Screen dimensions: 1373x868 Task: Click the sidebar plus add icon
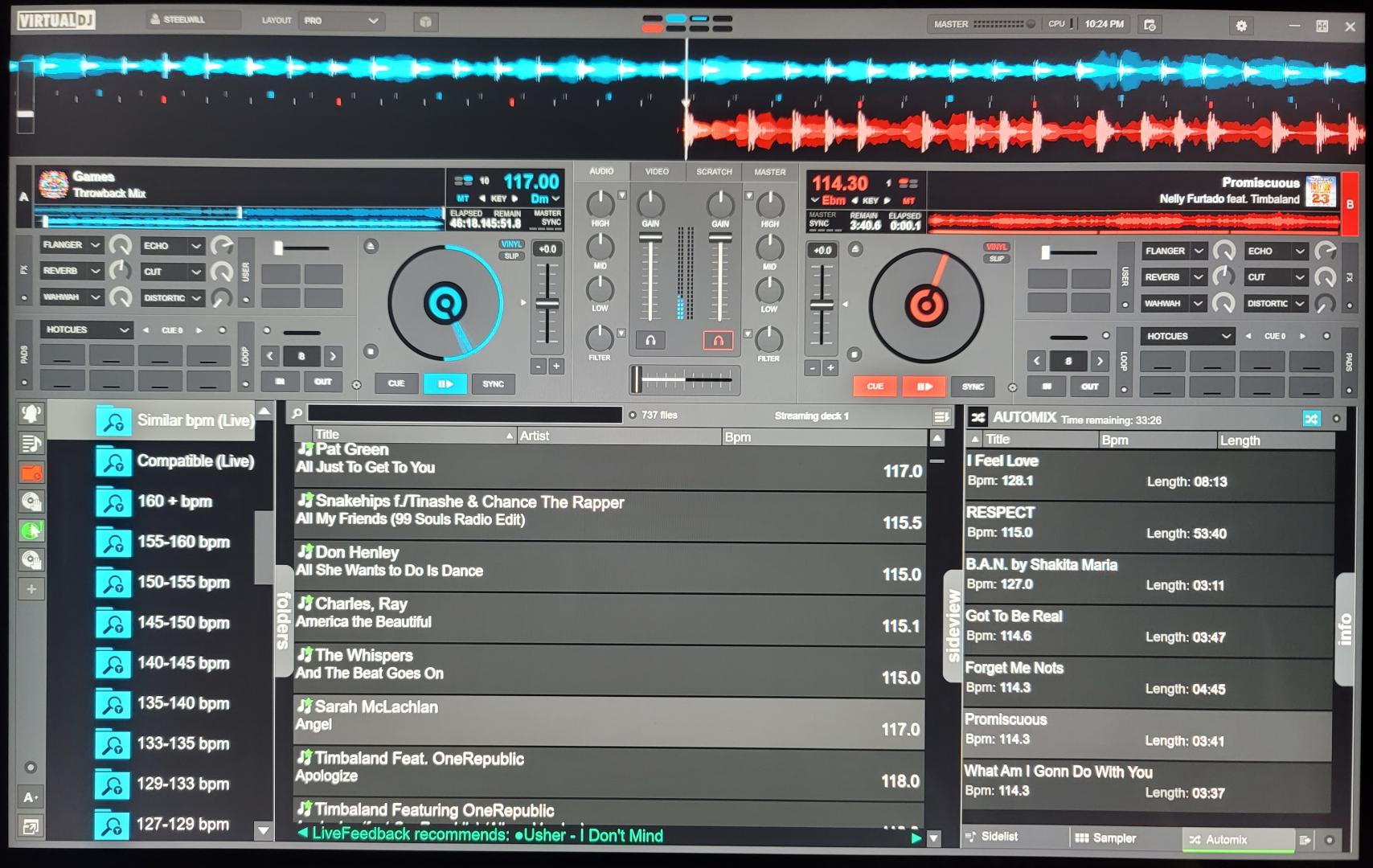(x=31, y=589)
